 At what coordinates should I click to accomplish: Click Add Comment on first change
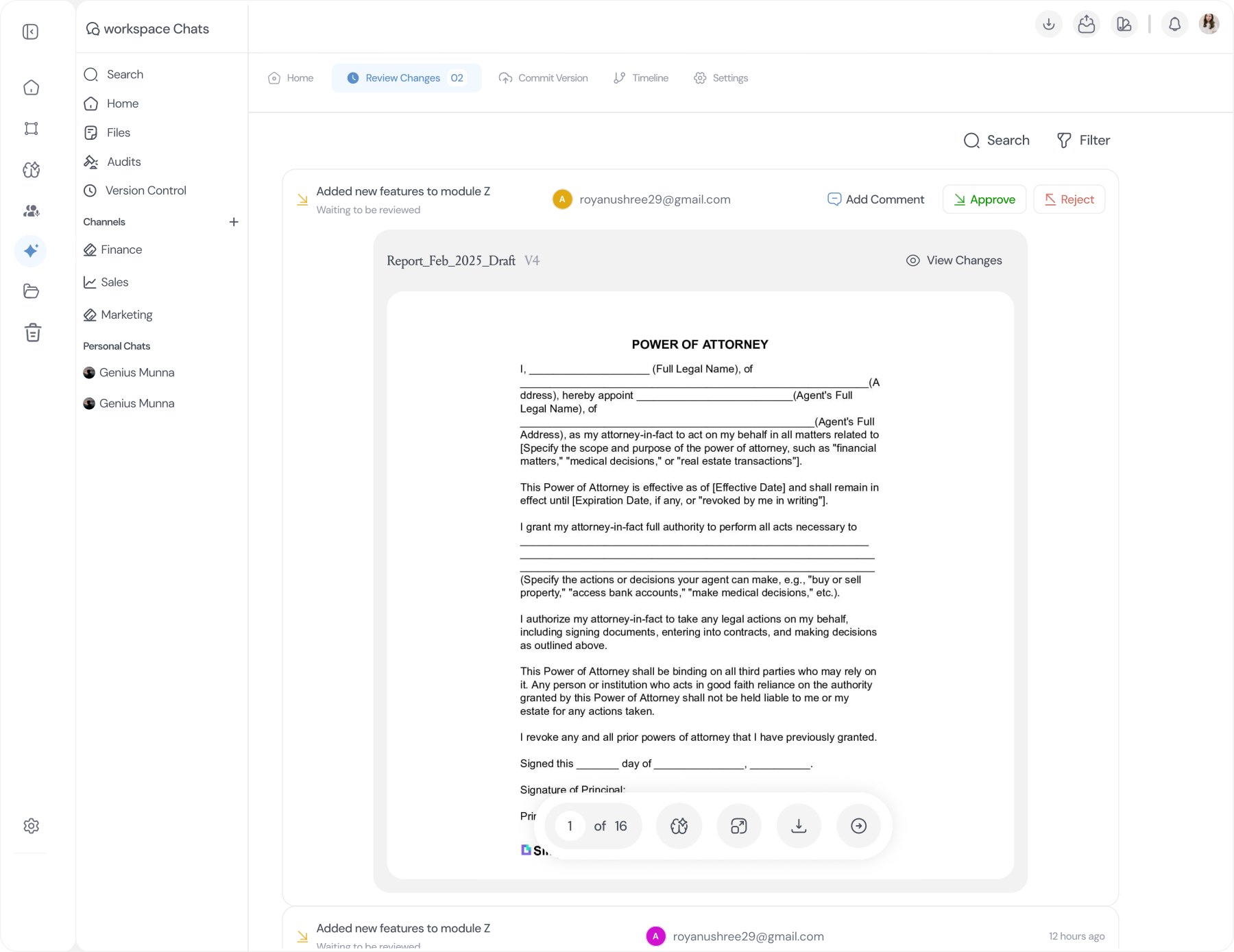click(x=876, y=199)
